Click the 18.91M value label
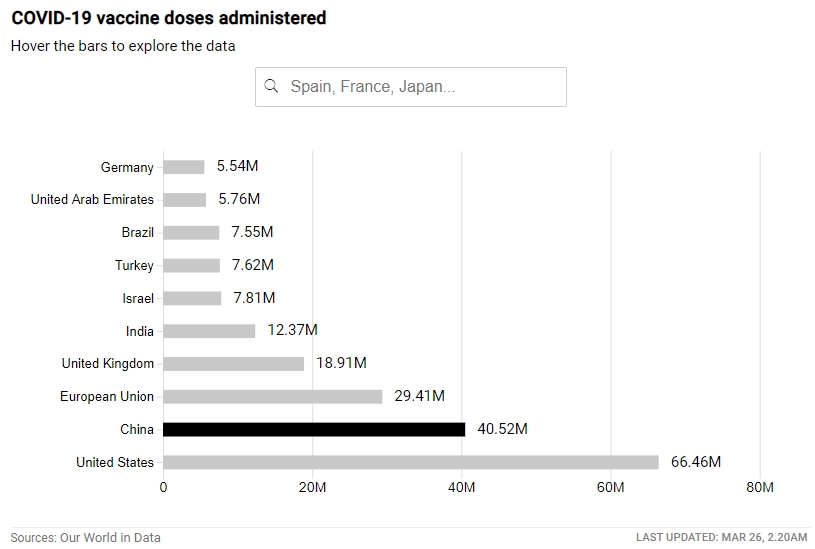This screenshot has width=815, height=549. coord(341,362)
